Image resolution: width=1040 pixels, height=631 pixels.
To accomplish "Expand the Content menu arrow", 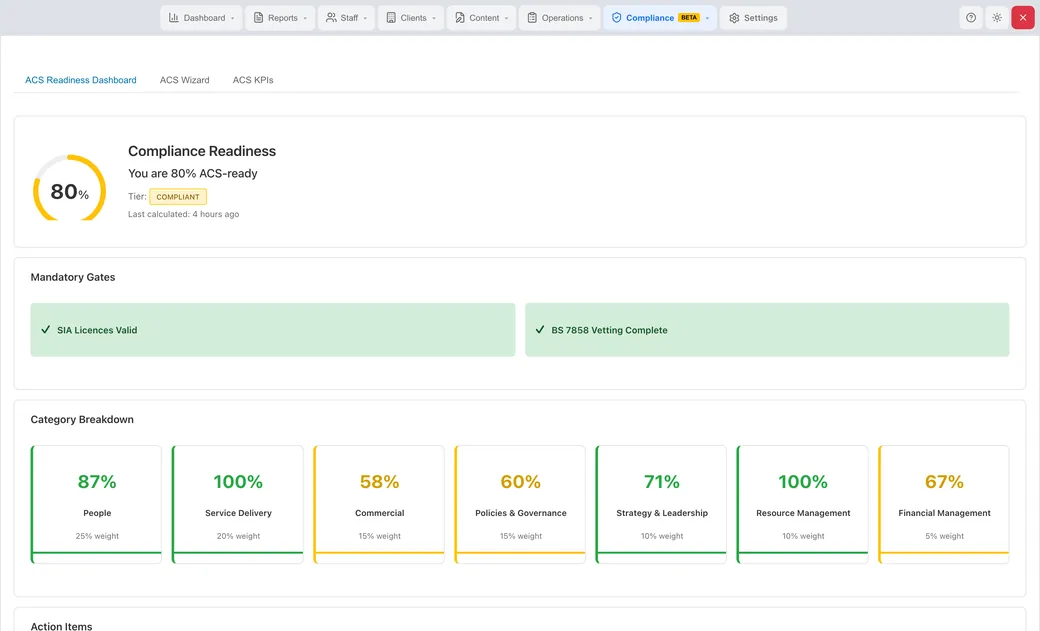I will pos(506,19).
